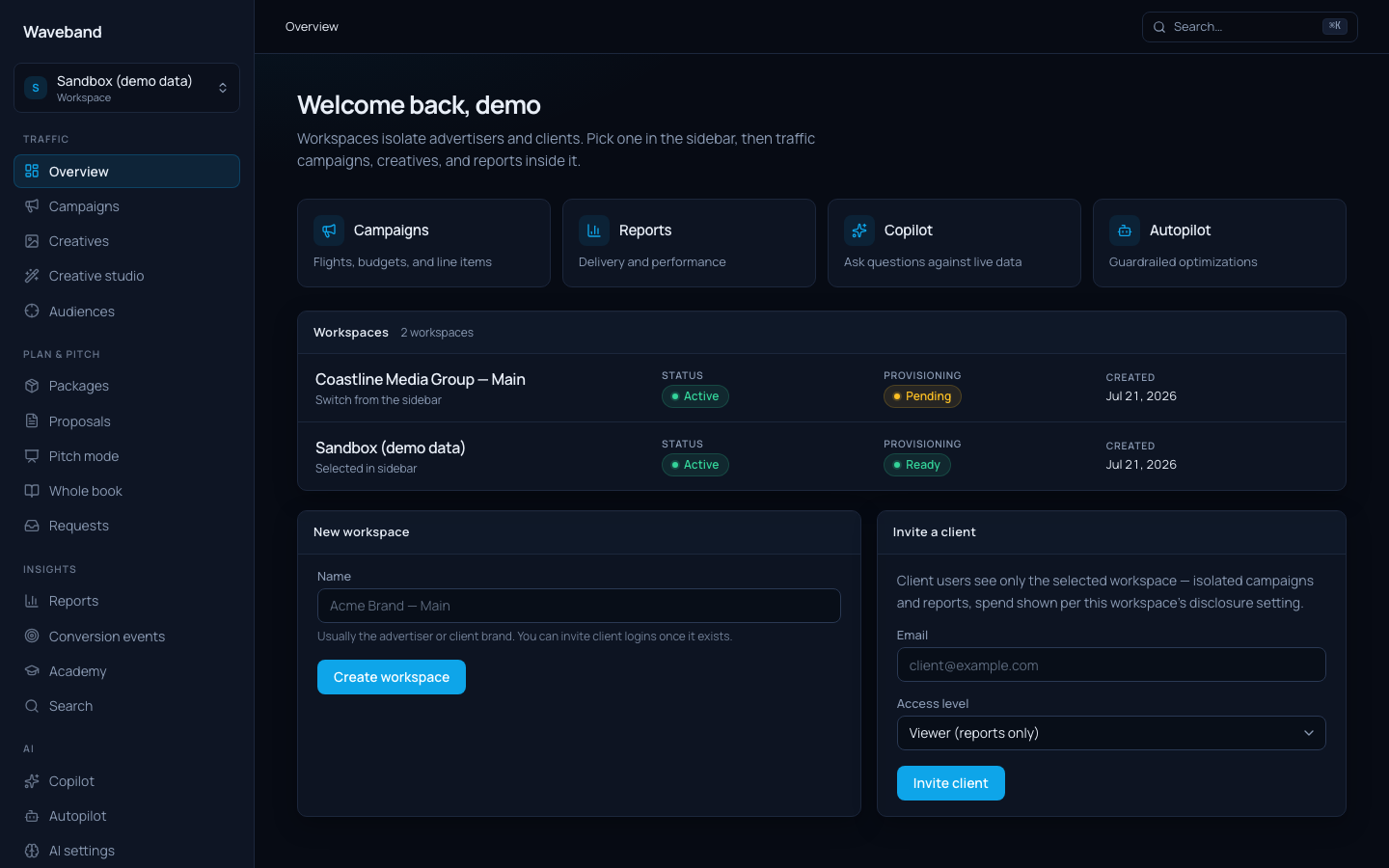This screenshot has width=1389, height=868.
Task: Select Pitch mode in sidebar
Action: tap(126, 456)
